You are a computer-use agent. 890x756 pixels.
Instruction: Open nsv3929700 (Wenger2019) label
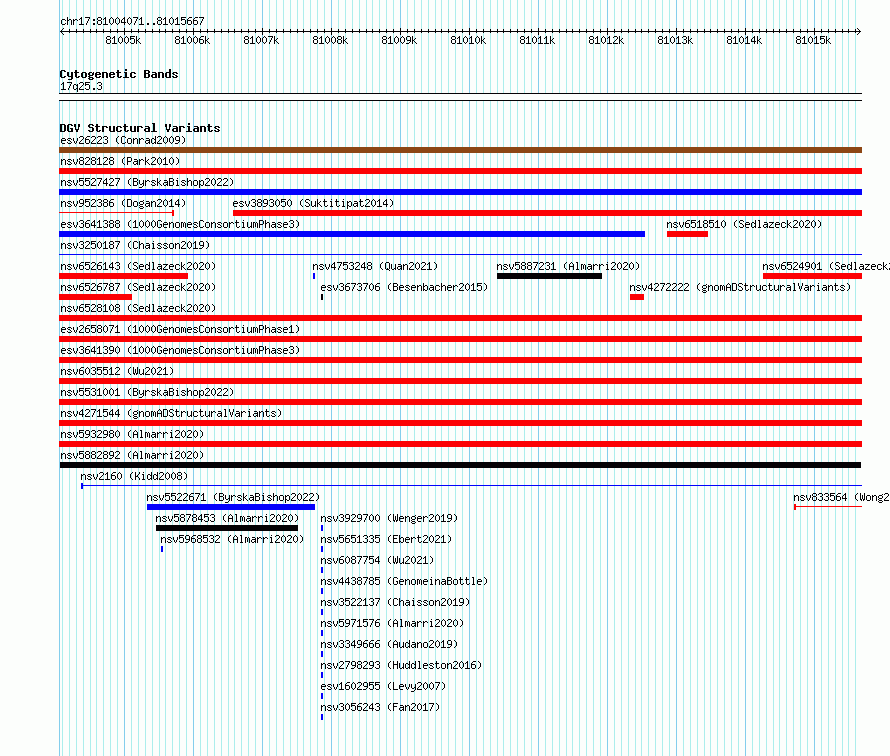tap(389, 518)
